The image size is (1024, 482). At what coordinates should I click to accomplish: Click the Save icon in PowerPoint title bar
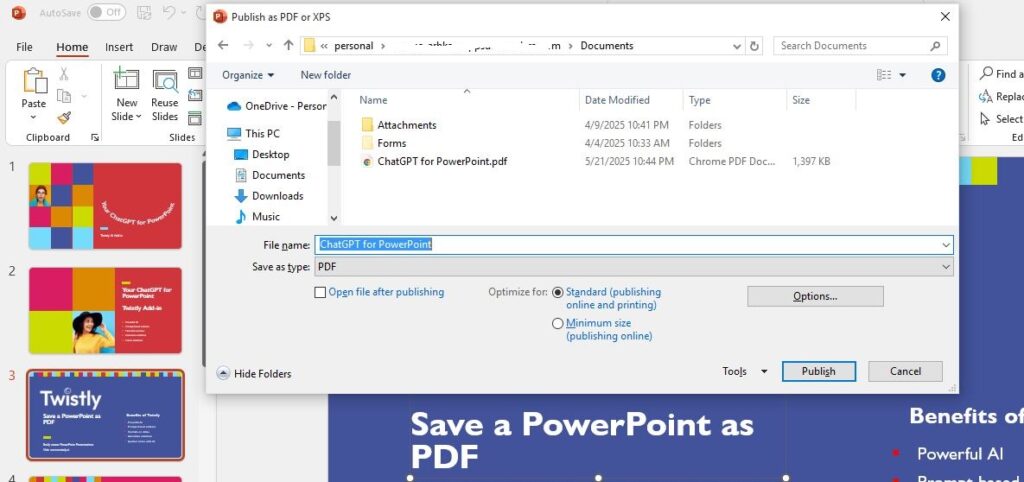coord(144,12)
